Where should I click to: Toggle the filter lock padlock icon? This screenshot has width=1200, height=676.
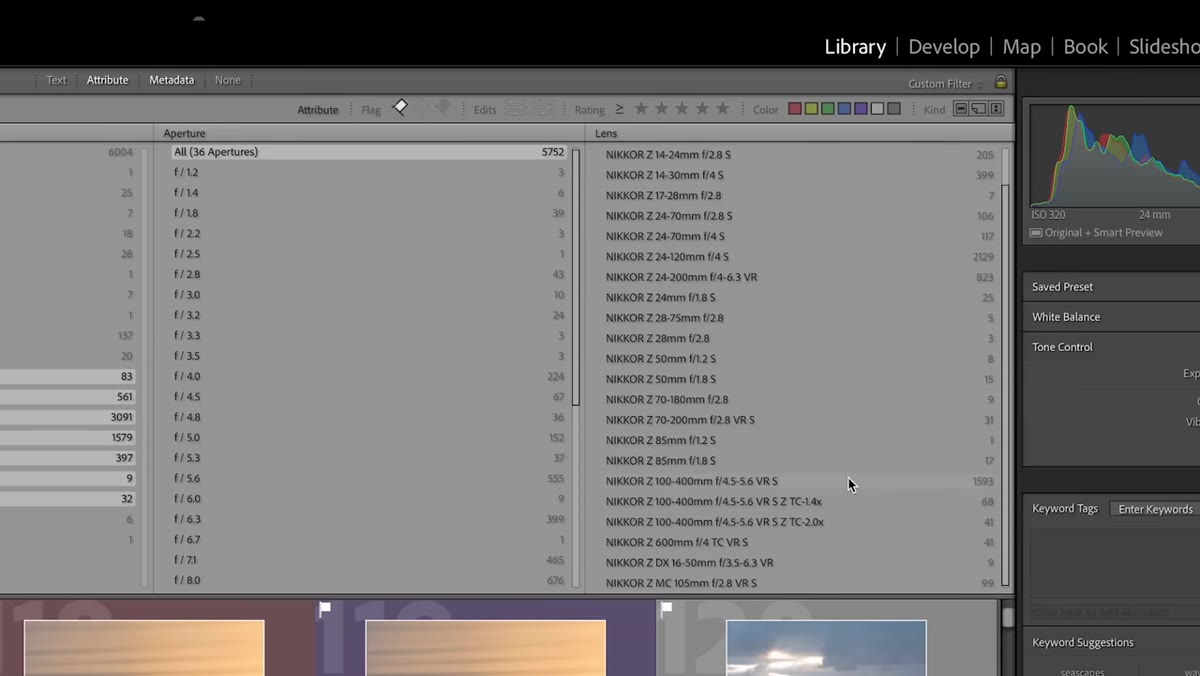[x=1001, y=82]
